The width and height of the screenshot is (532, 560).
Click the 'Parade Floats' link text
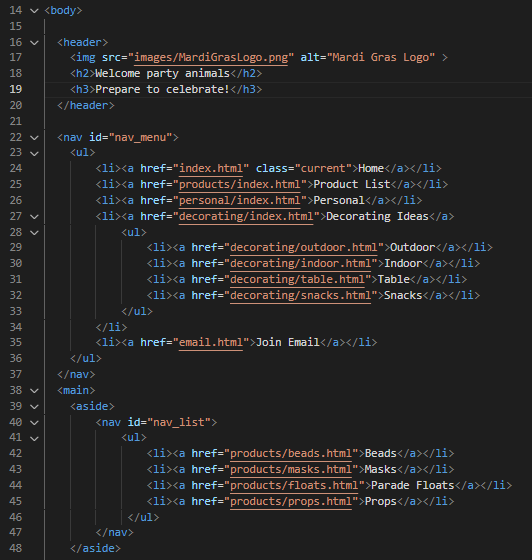[413, 485]
